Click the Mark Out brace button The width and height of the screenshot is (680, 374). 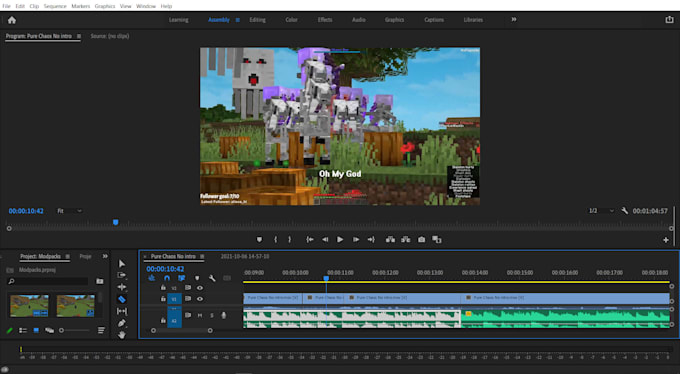[290, 239]
